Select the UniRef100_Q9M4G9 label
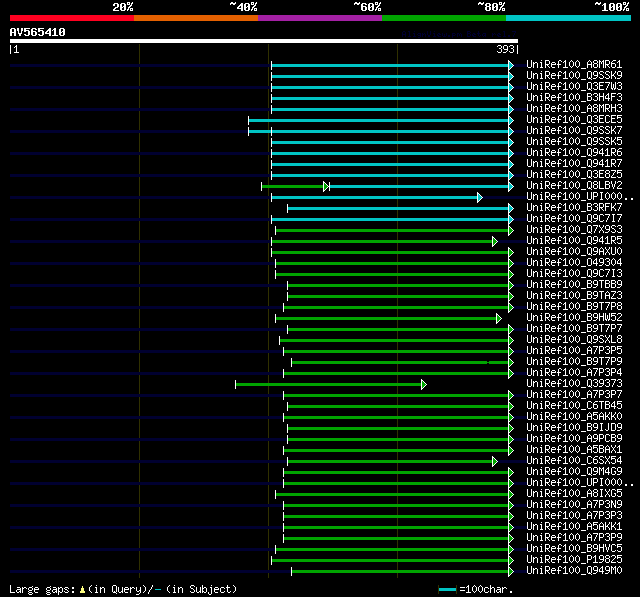This screenshot has width=640, height=597. point(574,472)
